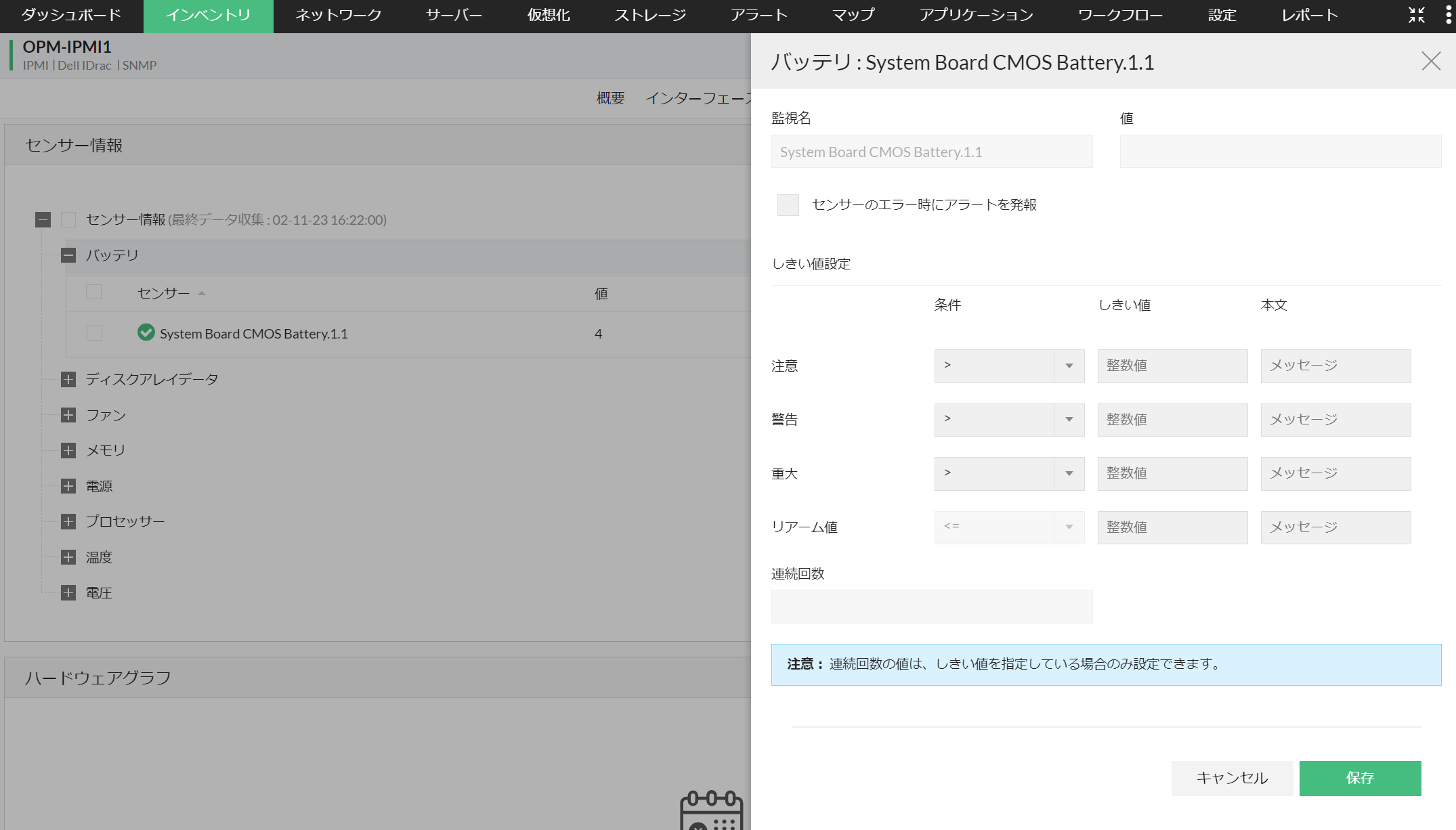Click the calendar icon at the bottom
The height and width of the screenshot is (830, 1456).
712,812
